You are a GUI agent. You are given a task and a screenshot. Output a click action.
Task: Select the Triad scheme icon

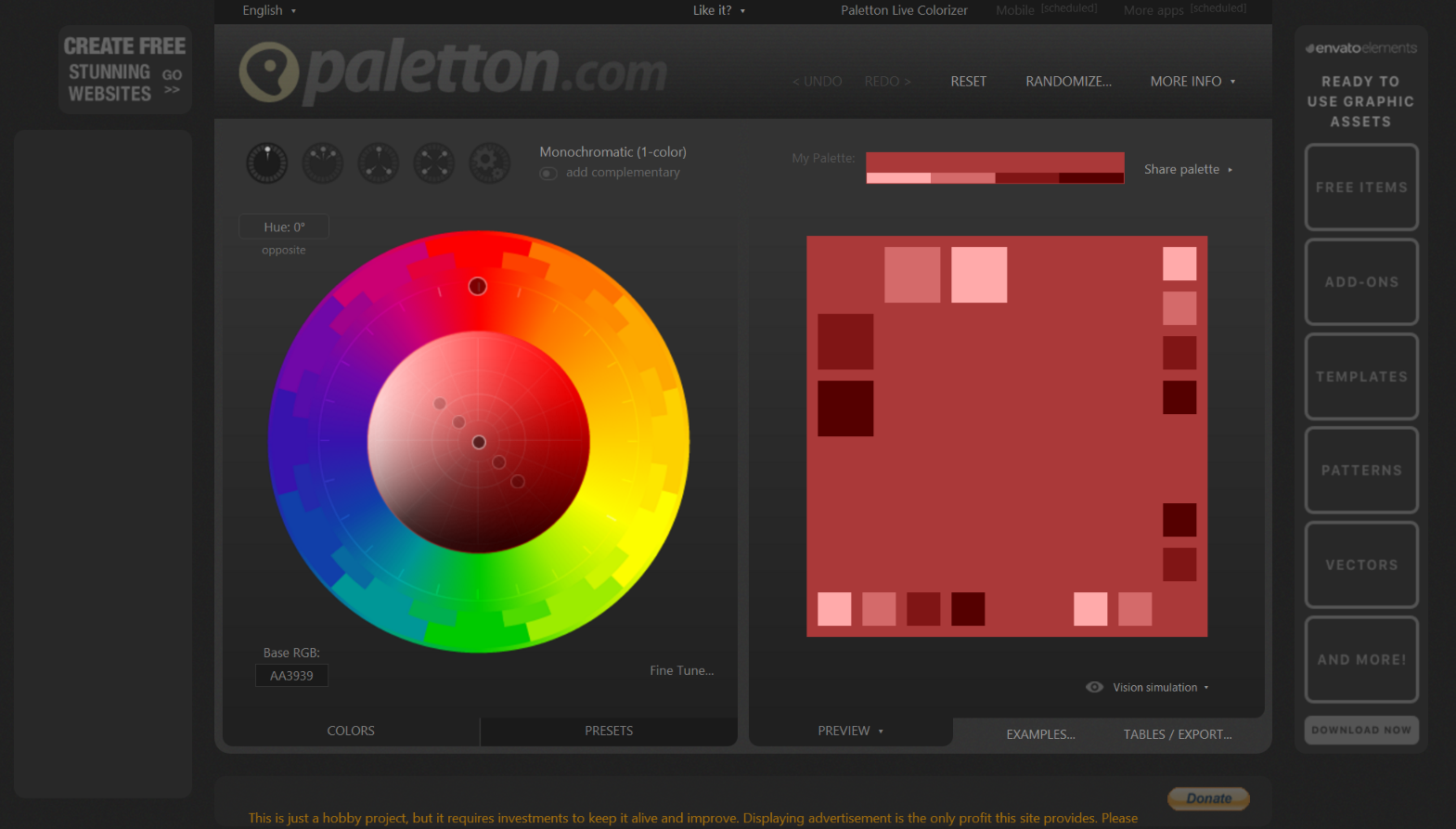[x=379, y=163]
